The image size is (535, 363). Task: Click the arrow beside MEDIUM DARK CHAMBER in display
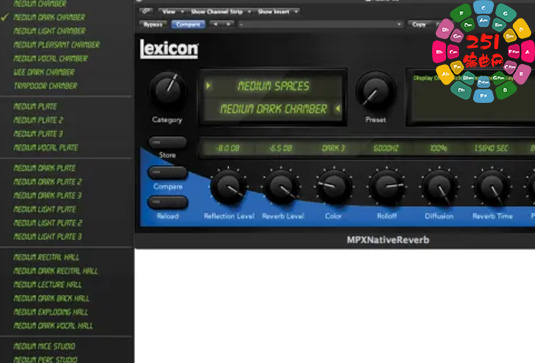tap(338, 108)
